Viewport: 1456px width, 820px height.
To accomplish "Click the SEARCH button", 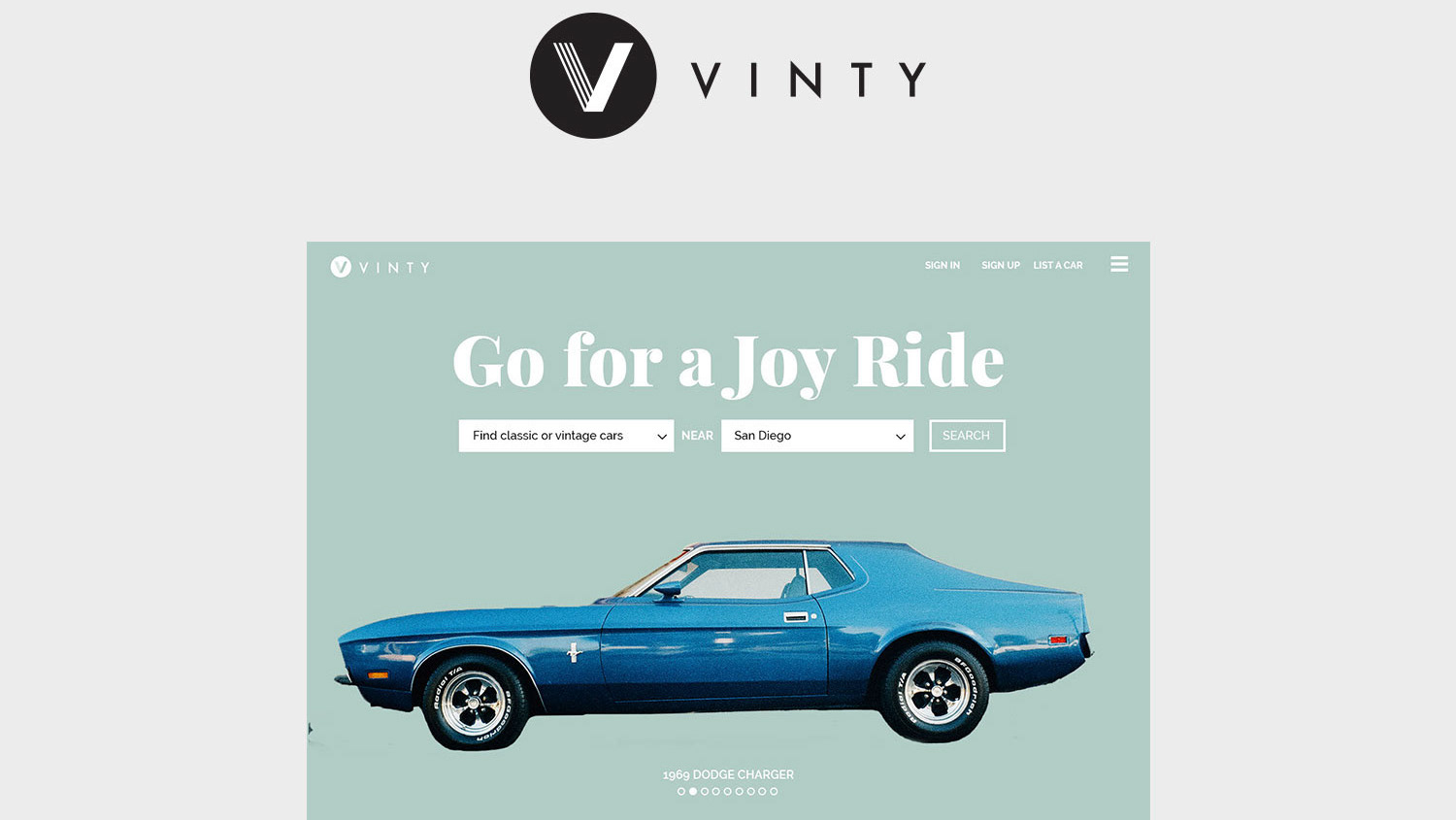I will click(967, 436).
